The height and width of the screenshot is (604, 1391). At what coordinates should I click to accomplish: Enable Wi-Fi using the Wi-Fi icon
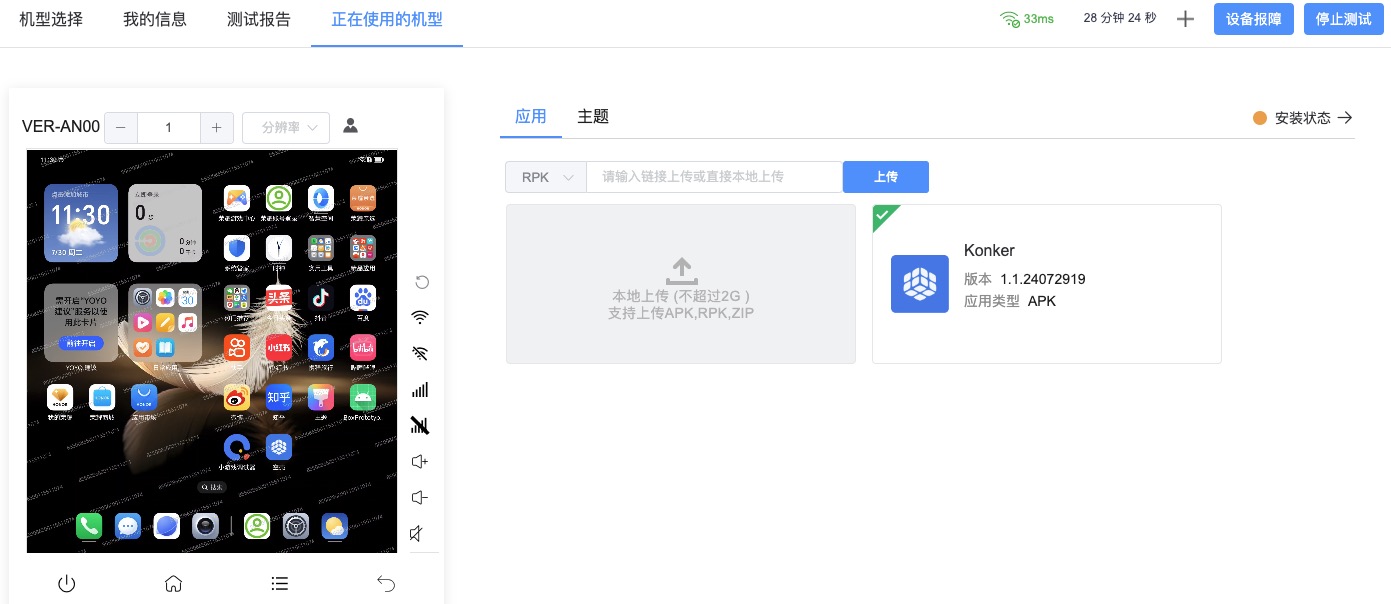coord(421,317)
